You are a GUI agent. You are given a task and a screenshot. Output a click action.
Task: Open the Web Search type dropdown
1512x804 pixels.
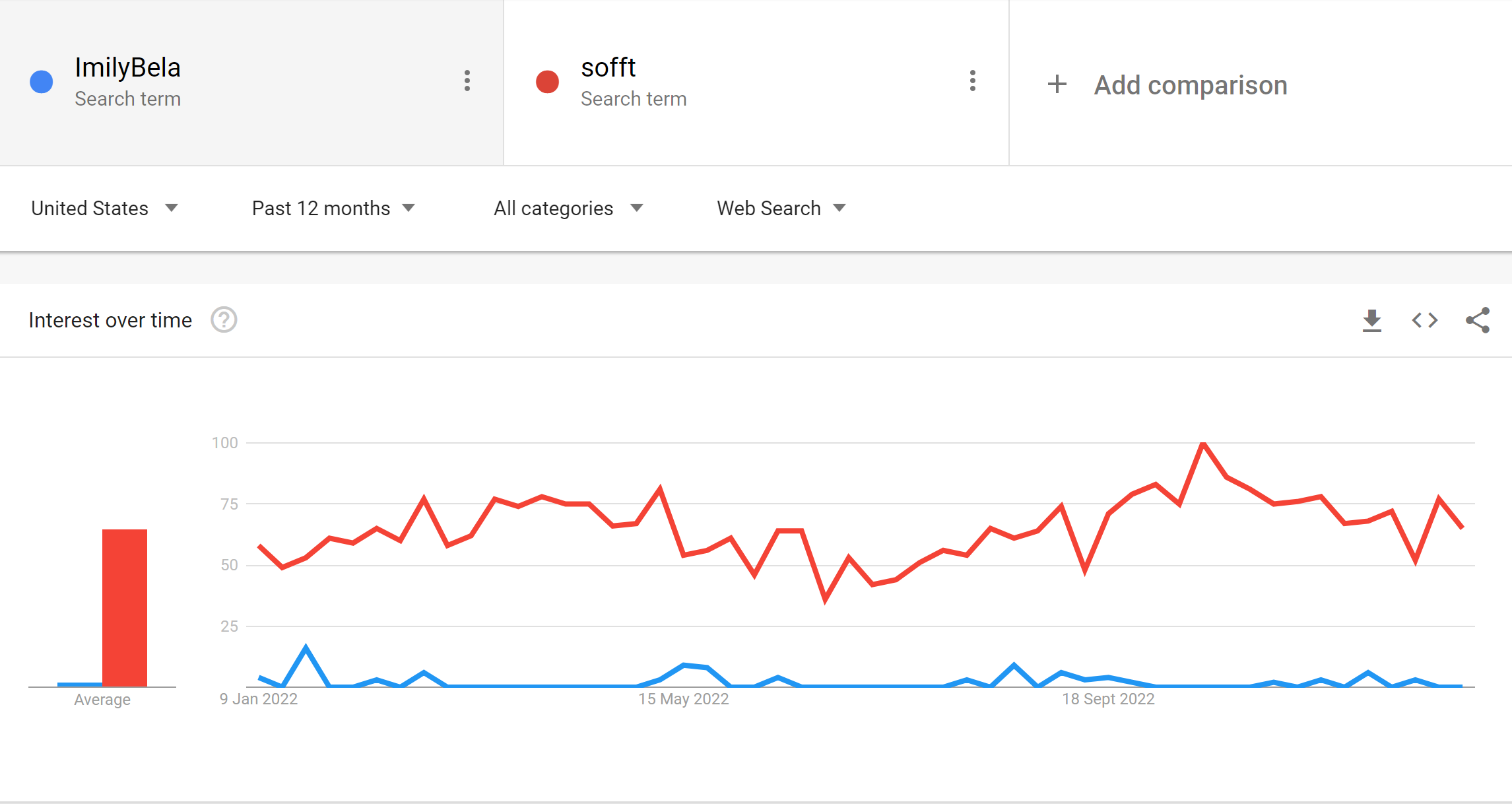781,209
